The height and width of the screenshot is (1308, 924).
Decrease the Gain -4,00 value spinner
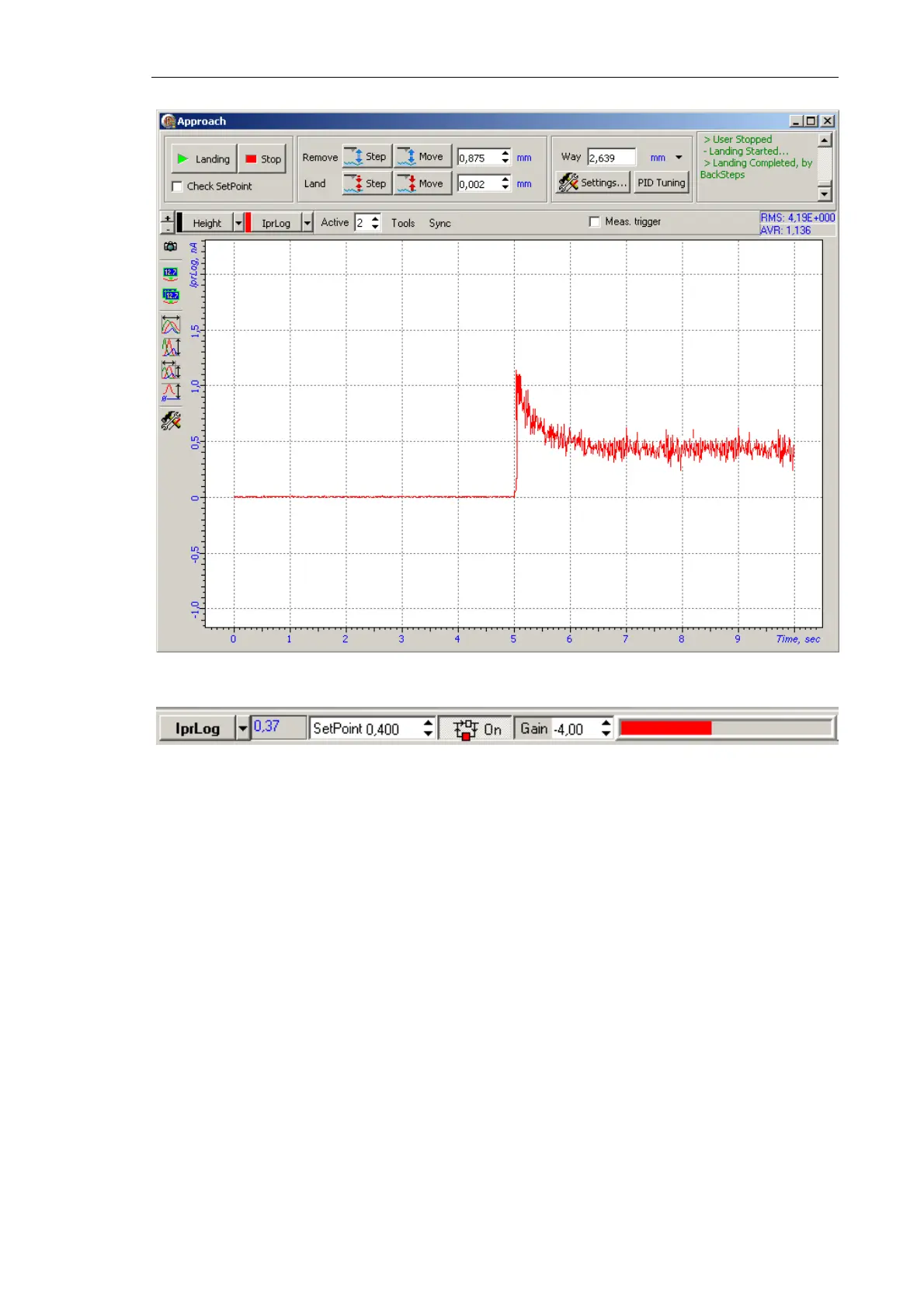click(x=606, y=734)
